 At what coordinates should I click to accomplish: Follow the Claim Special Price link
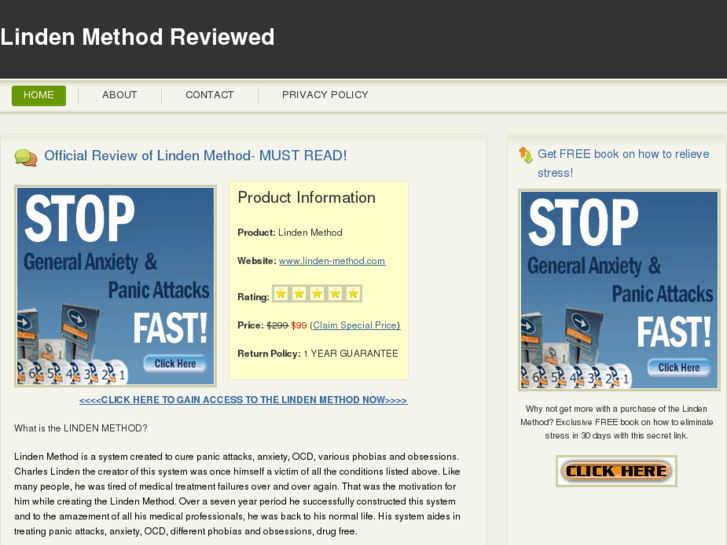[355, 325]
